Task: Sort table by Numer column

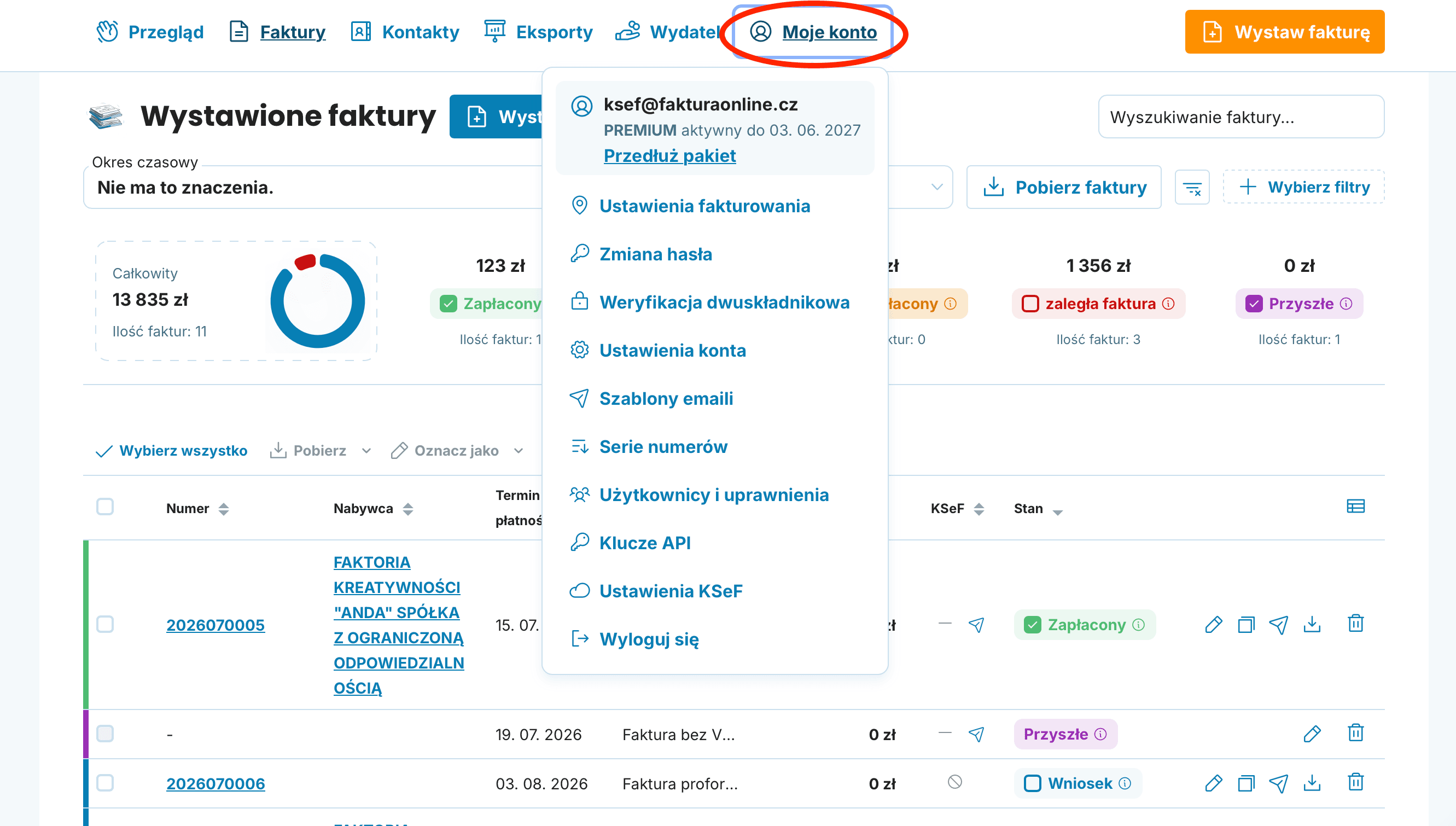Action: point(224,509)
